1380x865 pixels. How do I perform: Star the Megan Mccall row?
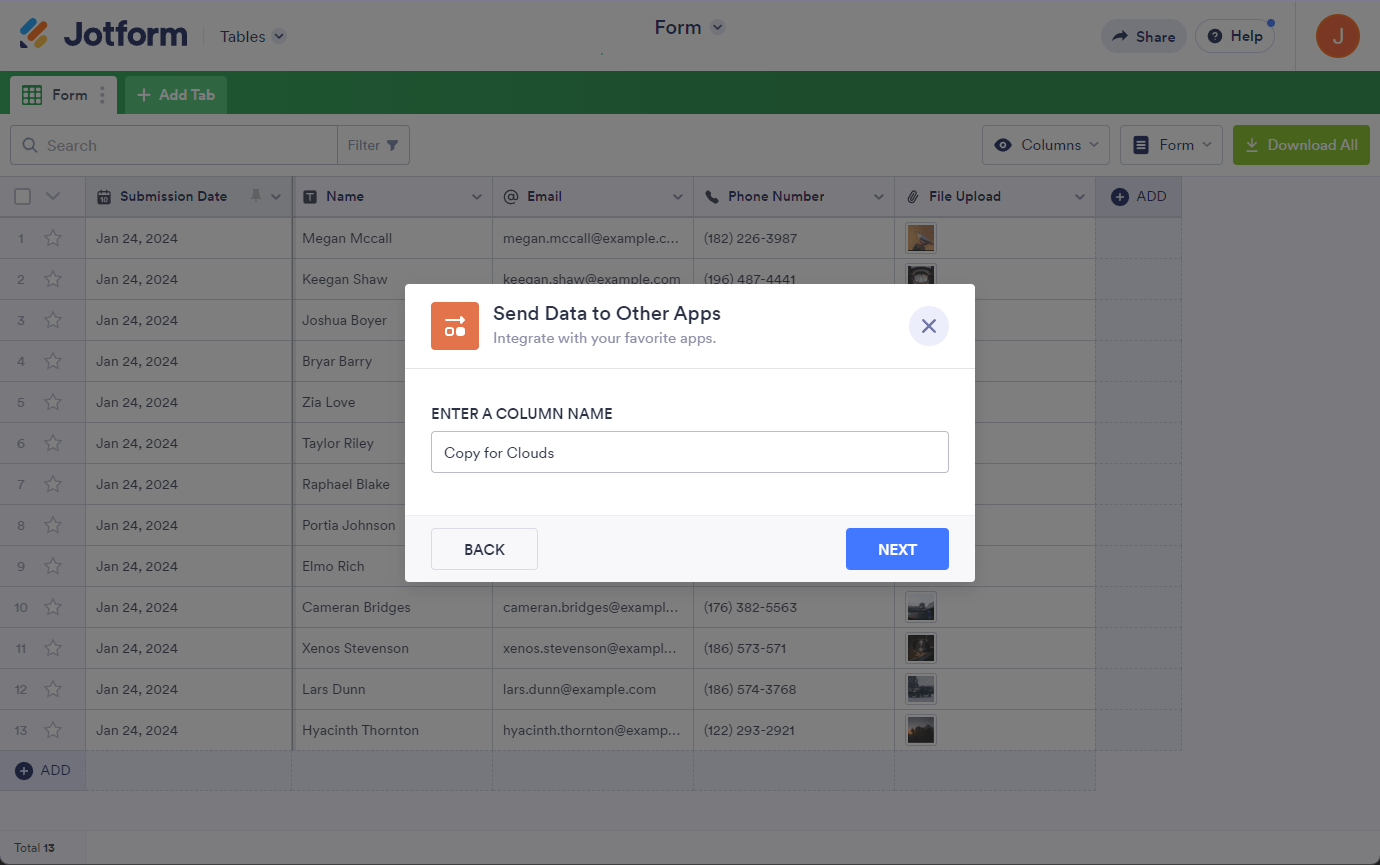pyautogui.click(x=53, y=238)
